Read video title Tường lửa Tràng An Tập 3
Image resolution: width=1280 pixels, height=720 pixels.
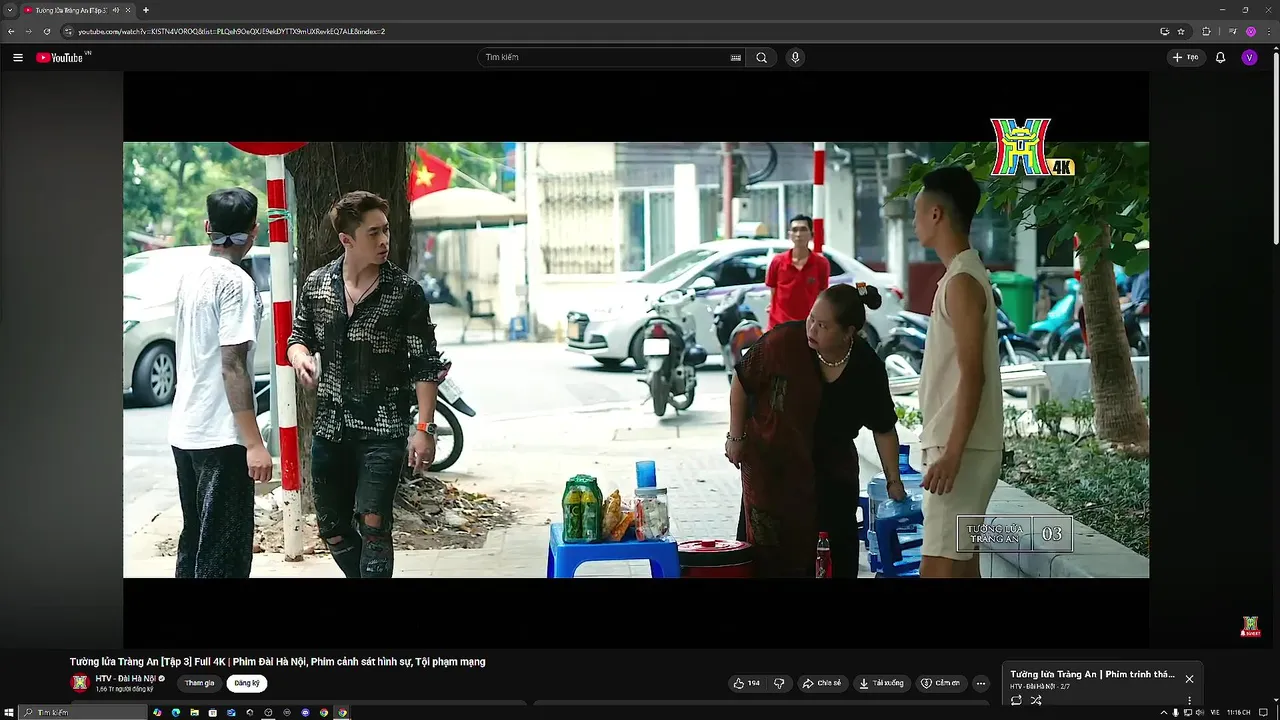(x=277, y=662)
